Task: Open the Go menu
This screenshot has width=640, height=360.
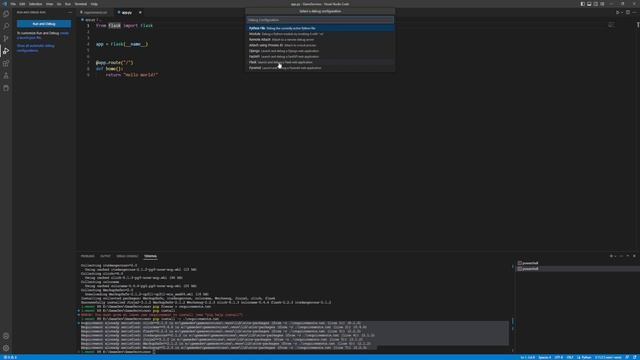Action: click(59, 4)
